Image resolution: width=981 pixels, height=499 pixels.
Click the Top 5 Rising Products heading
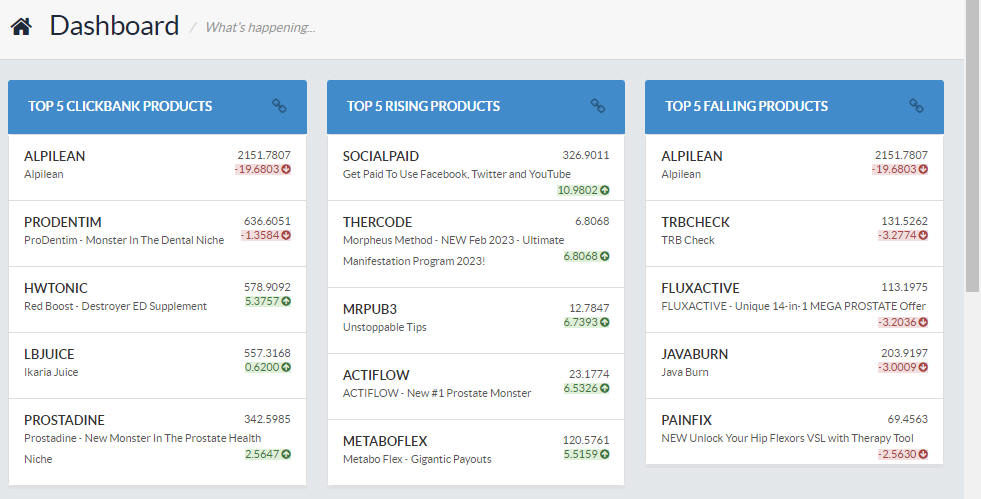pos(424,106)
